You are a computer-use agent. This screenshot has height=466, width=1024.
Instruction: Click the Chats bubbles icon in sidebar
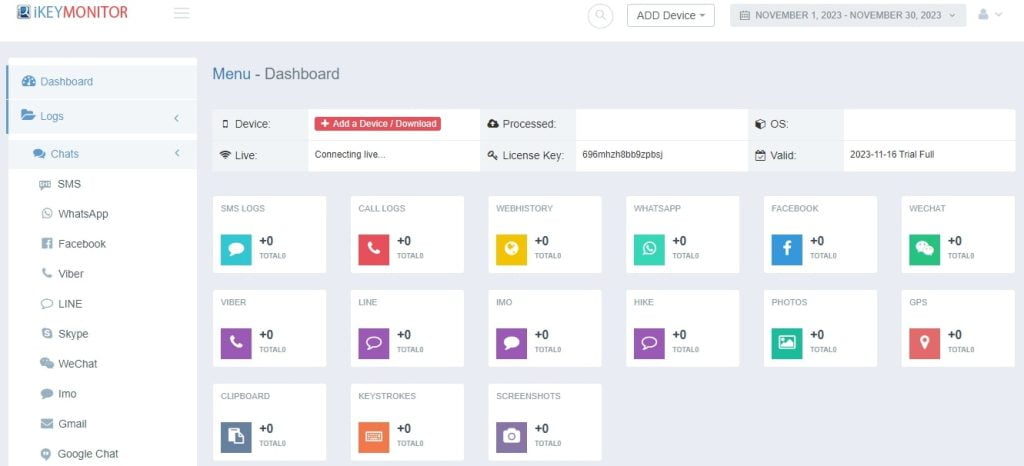[39, 154]
